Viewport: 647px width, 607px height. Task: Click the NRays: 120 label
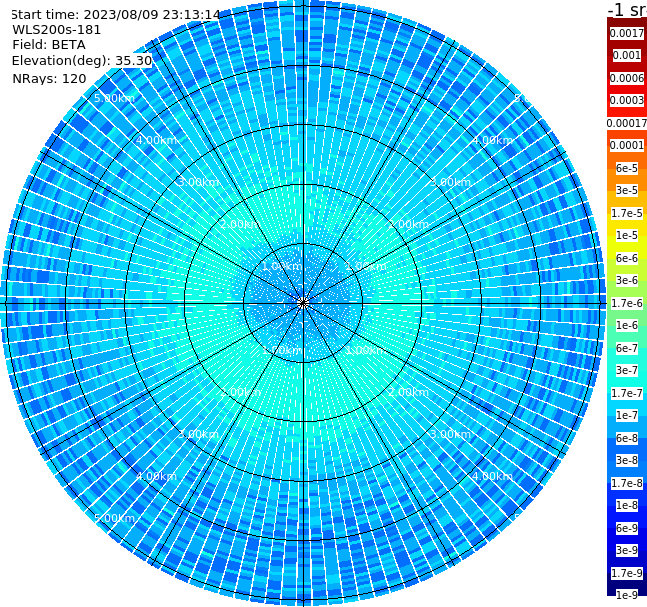pos(49,78)
